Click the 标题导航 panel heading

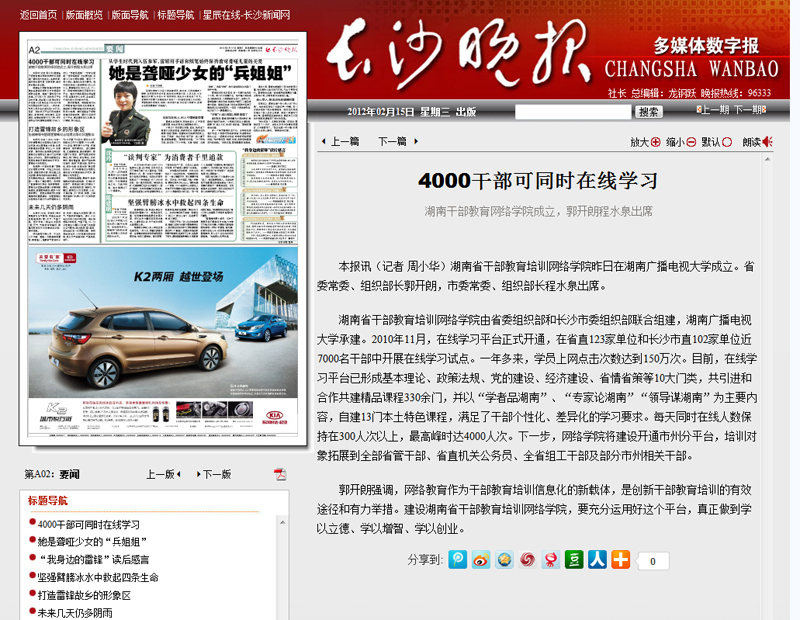point(47,501)
